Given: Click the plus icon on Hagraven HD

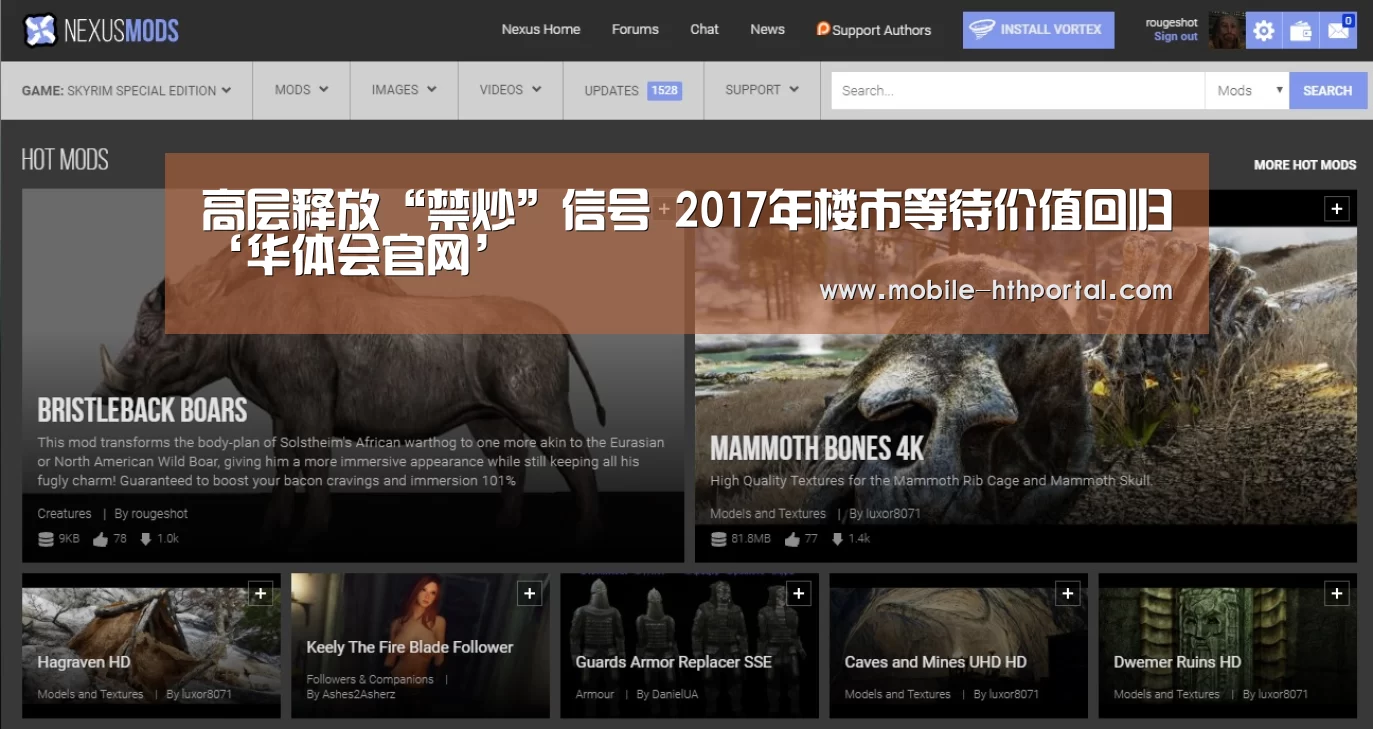Looking at the screenshot, I should click(x=260, y=594).
